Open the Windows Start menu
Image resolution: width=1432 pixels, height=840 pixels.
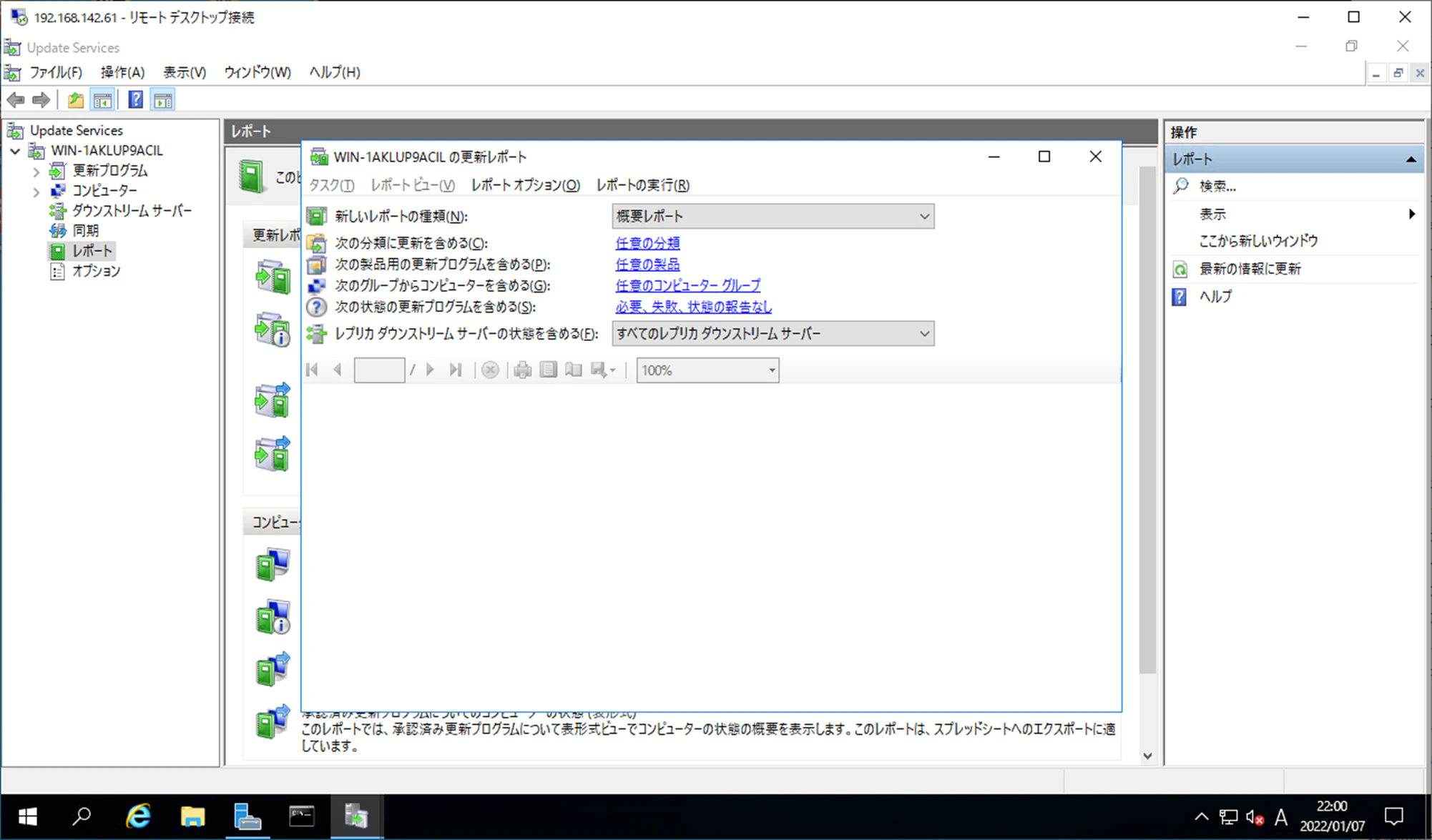pos(27,816)
